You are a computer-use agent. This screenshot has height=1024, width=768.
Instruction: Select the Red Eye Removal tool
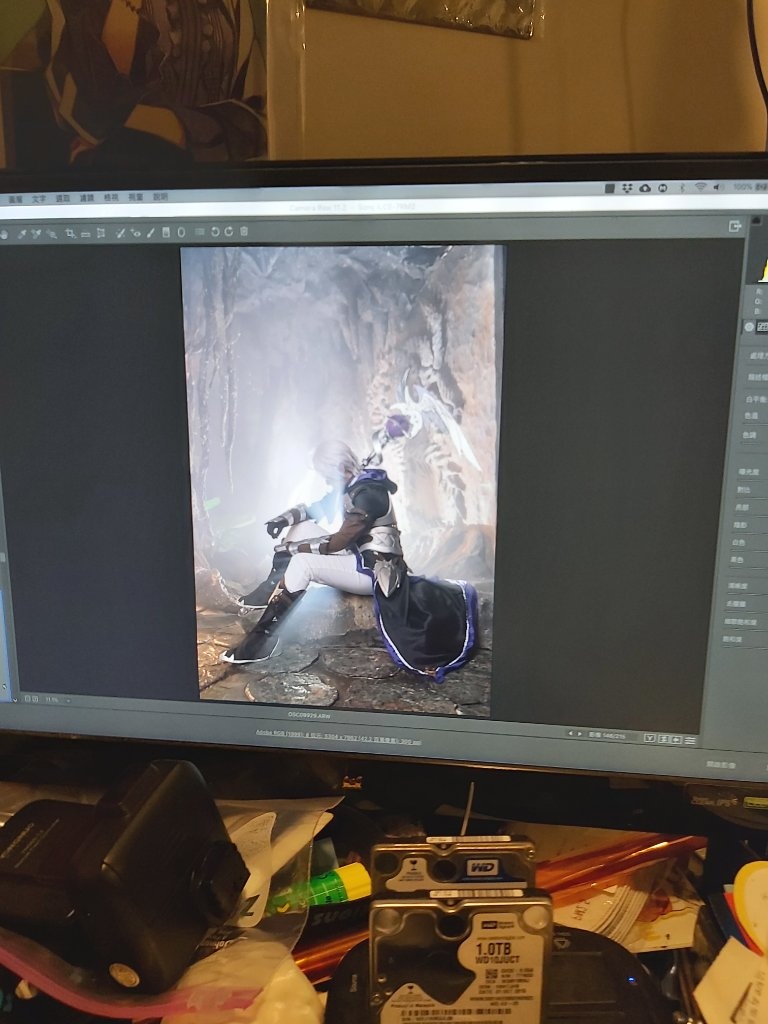[136, 232]
